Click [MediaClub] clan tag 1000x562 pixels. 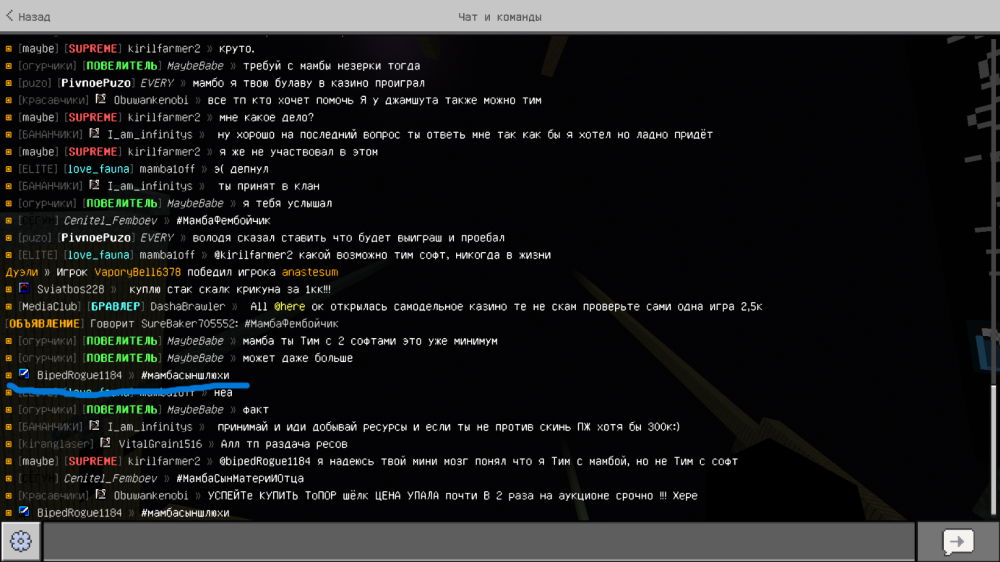pos(49,307)
